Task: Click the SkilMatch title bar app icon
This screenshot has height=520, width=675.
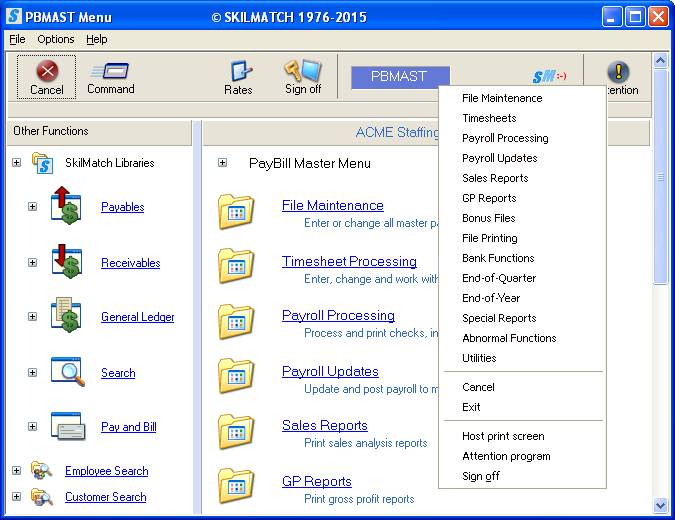Action: click(x=14, y=16)
